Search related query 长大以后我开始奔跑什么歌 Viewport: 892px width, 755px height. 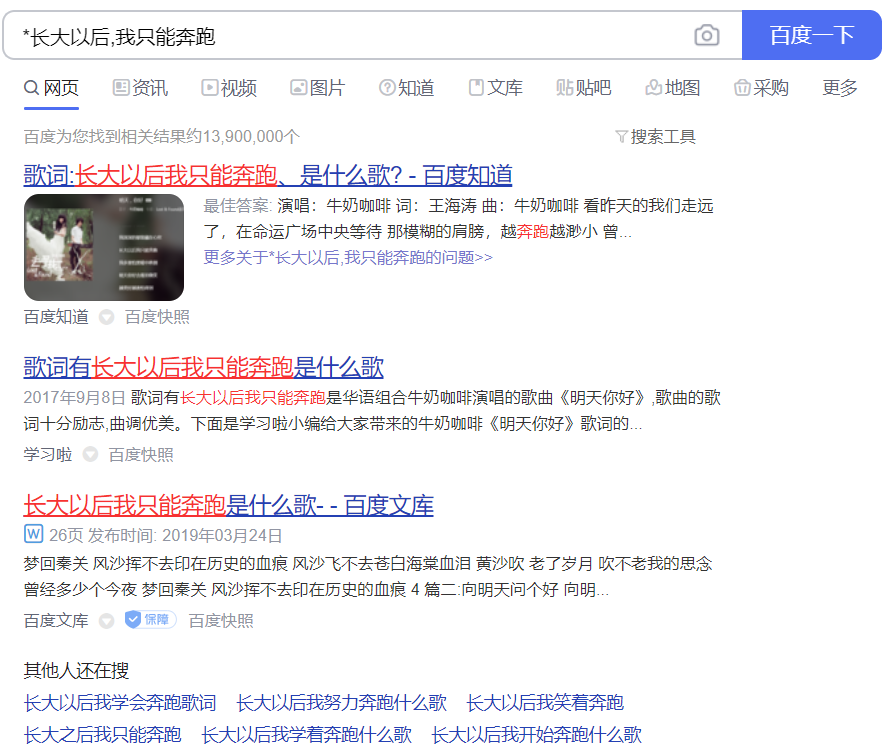[536, 735]
